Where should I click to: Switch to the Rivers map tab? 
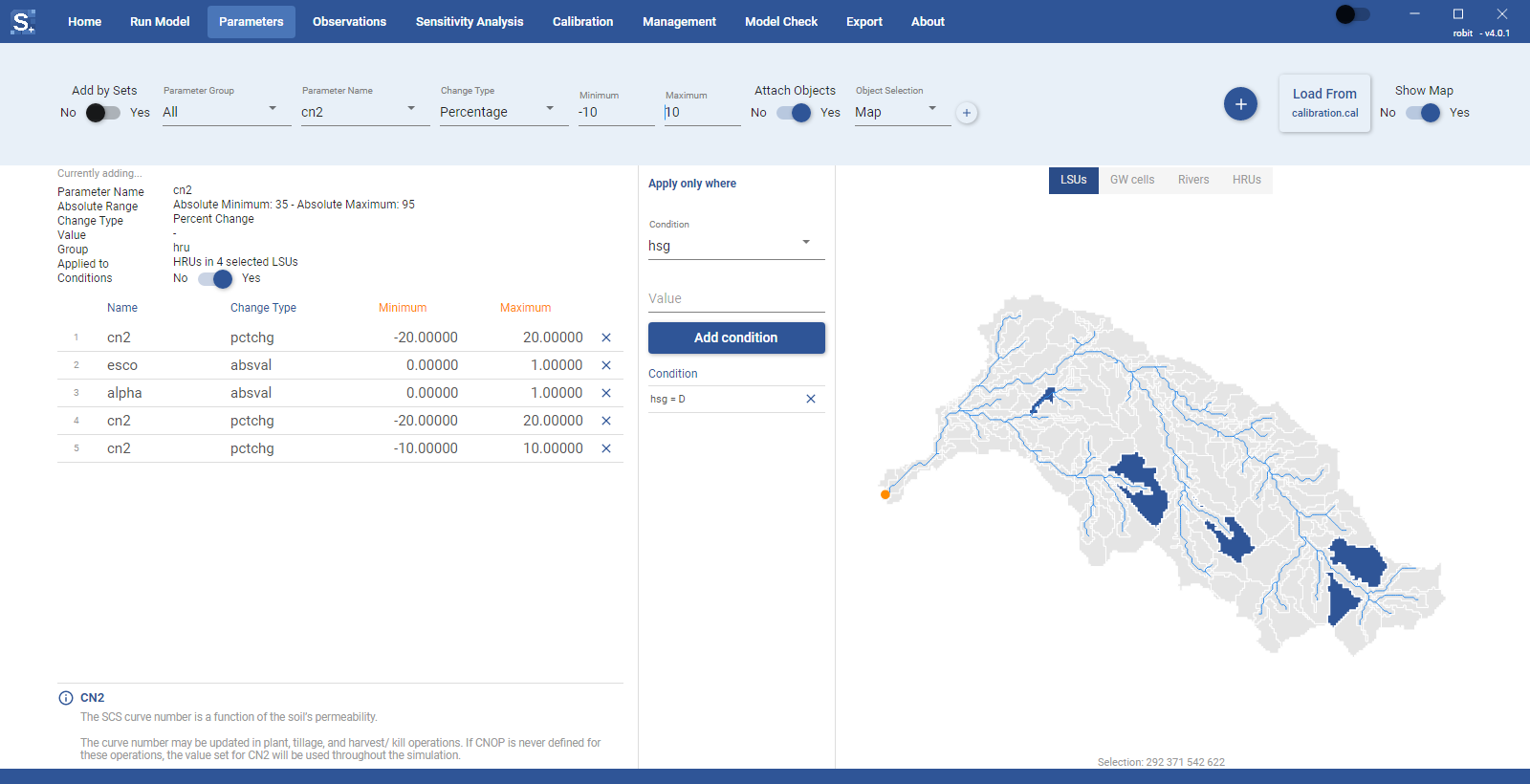click(x=1193, y=180)
